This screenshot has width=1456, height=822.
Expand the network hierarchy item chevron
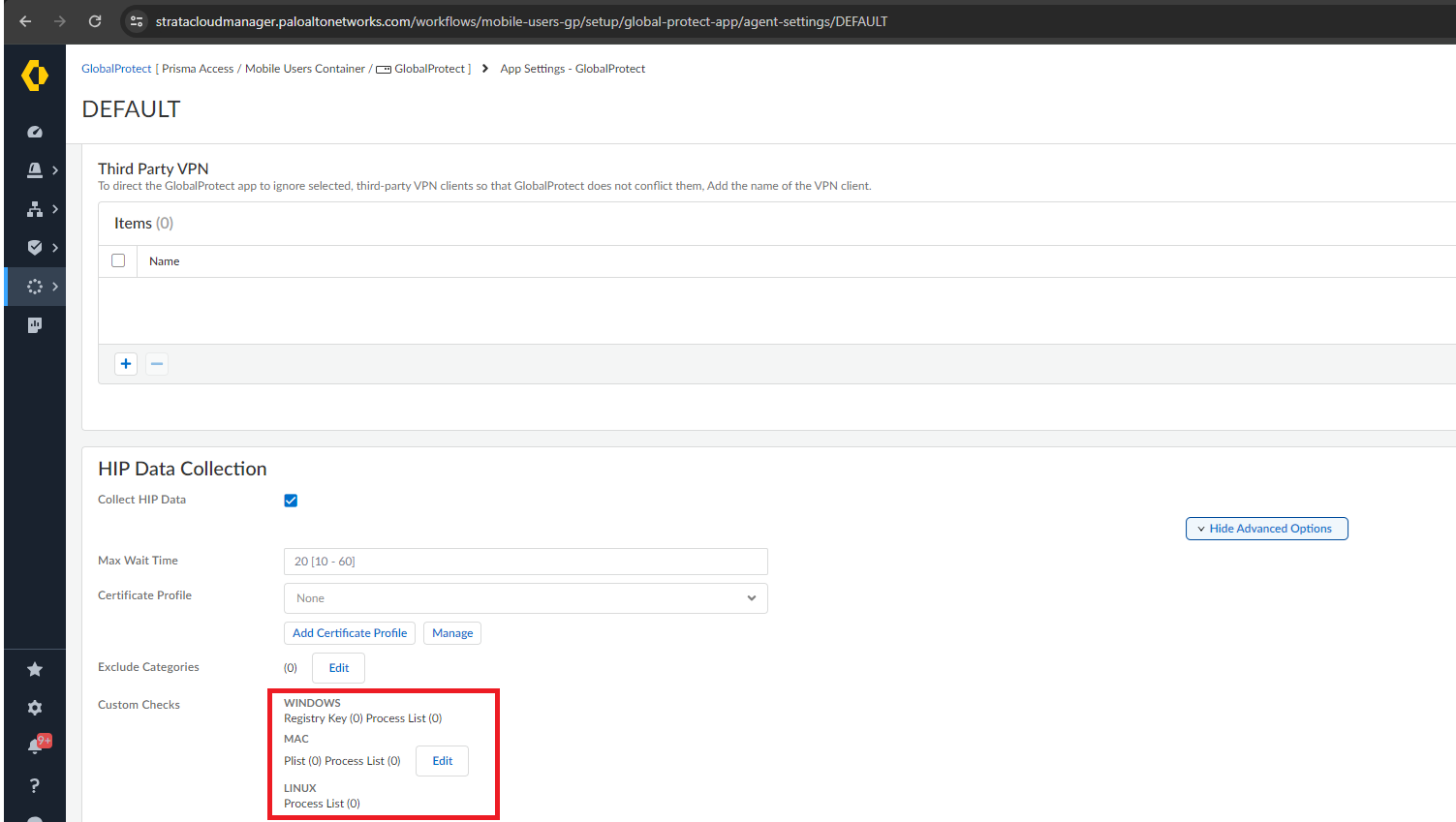[x=55, y=209]
